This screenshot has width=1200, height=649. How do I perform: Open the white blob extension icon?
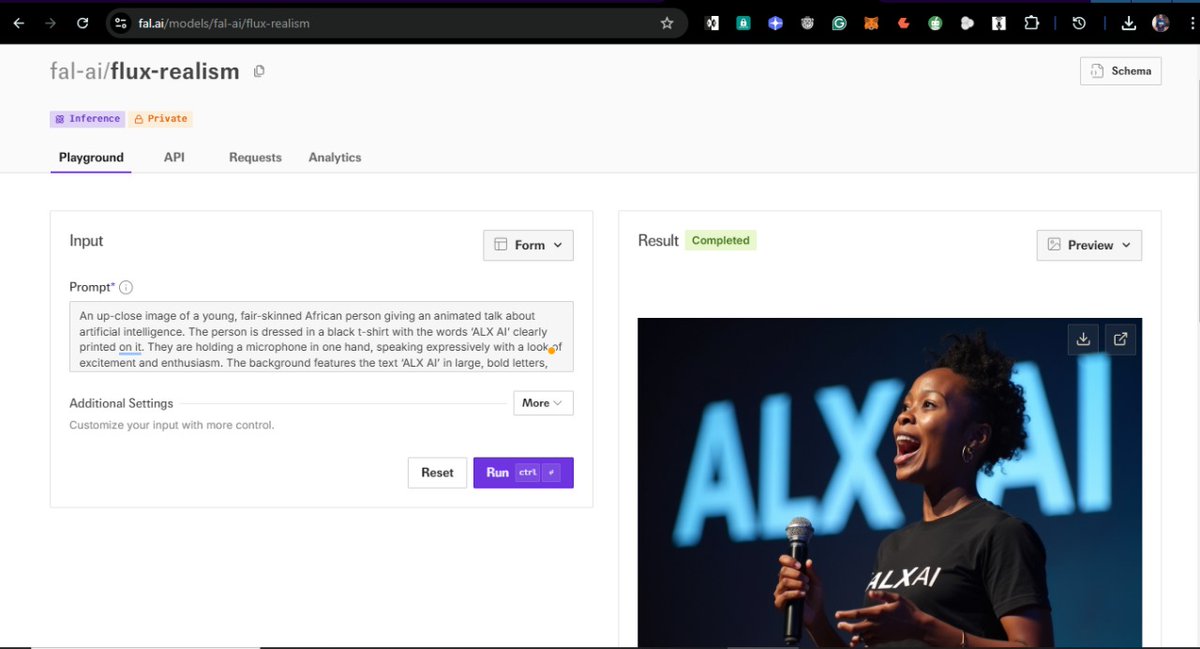(x=967, y=23)
